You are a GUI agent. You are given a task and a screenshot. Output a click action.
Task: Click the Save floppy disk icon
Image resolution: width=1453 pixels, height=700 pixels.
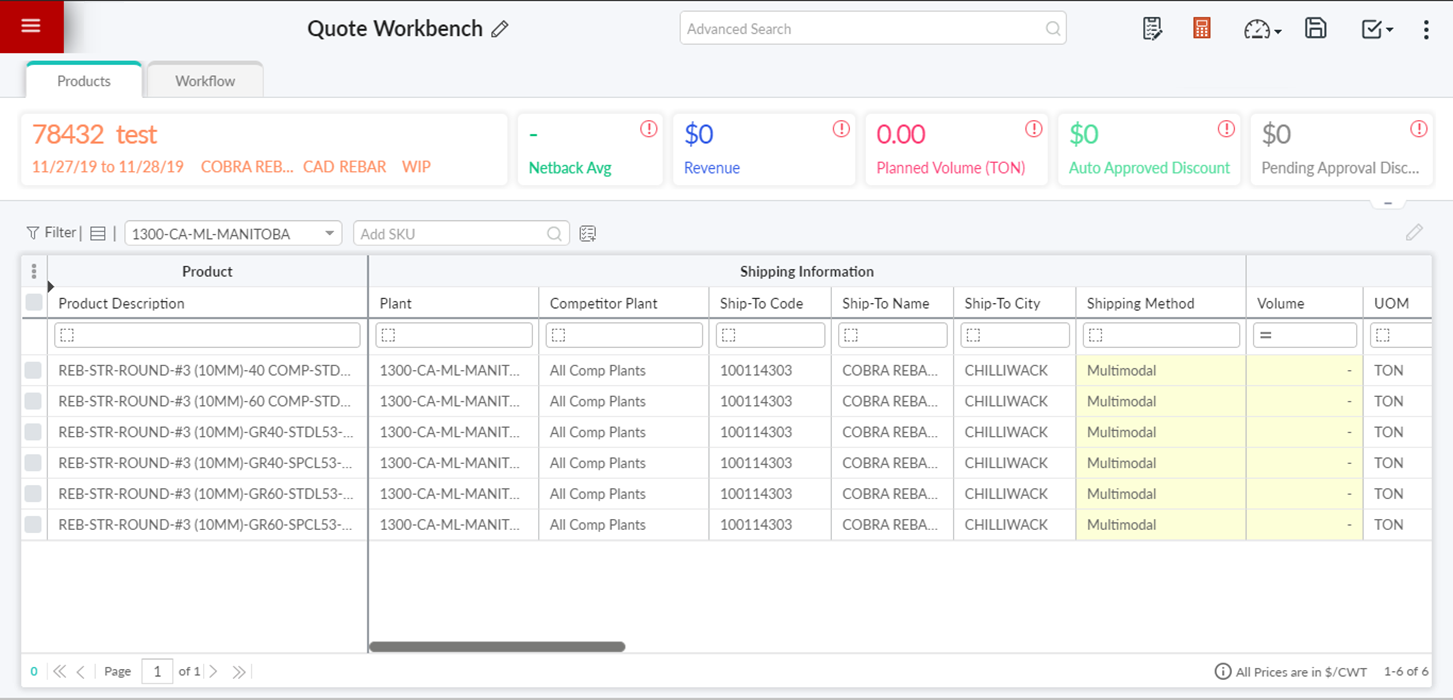coord(1316,29)
